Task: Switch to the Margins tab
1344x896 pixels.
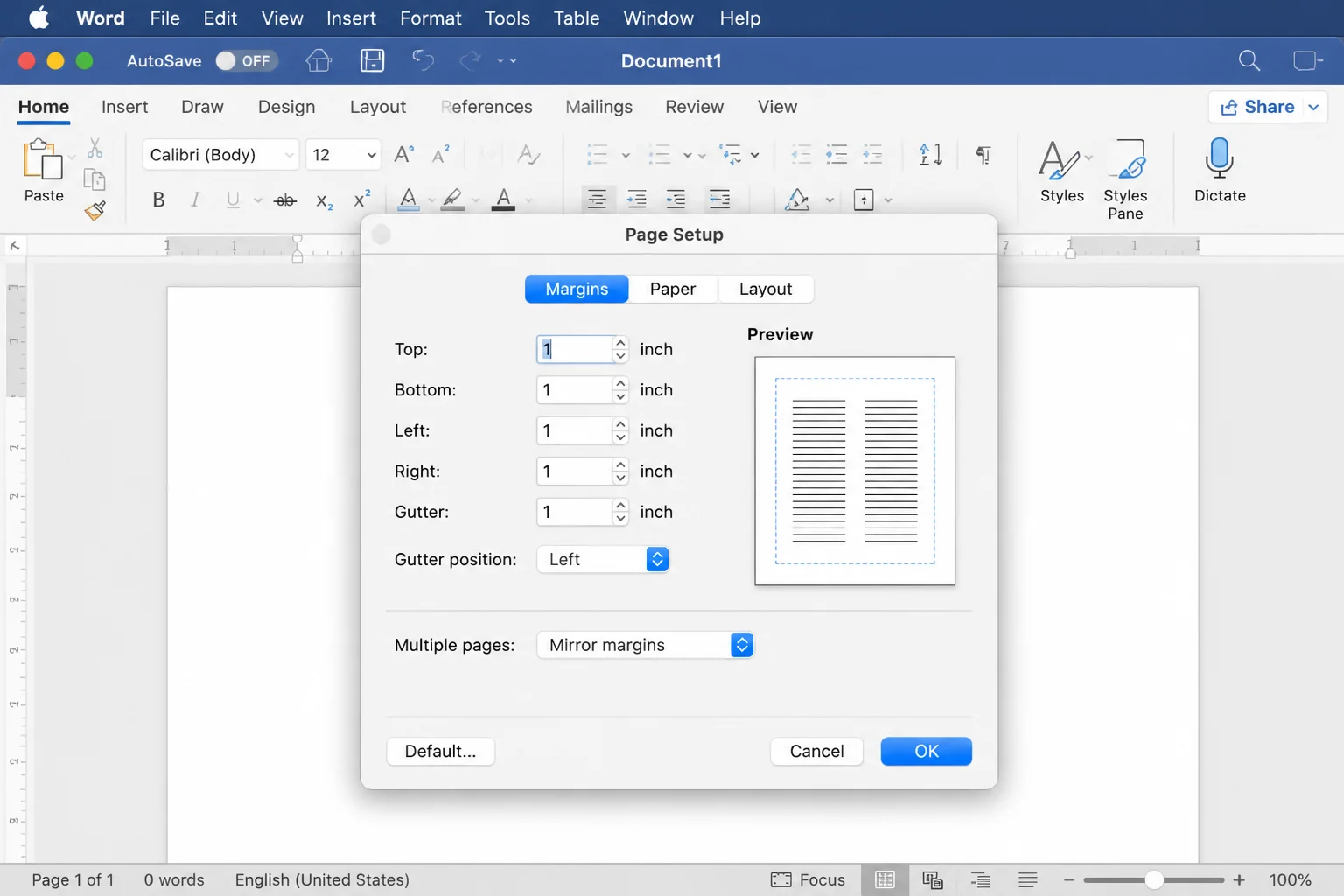Action: pos(577,289)
